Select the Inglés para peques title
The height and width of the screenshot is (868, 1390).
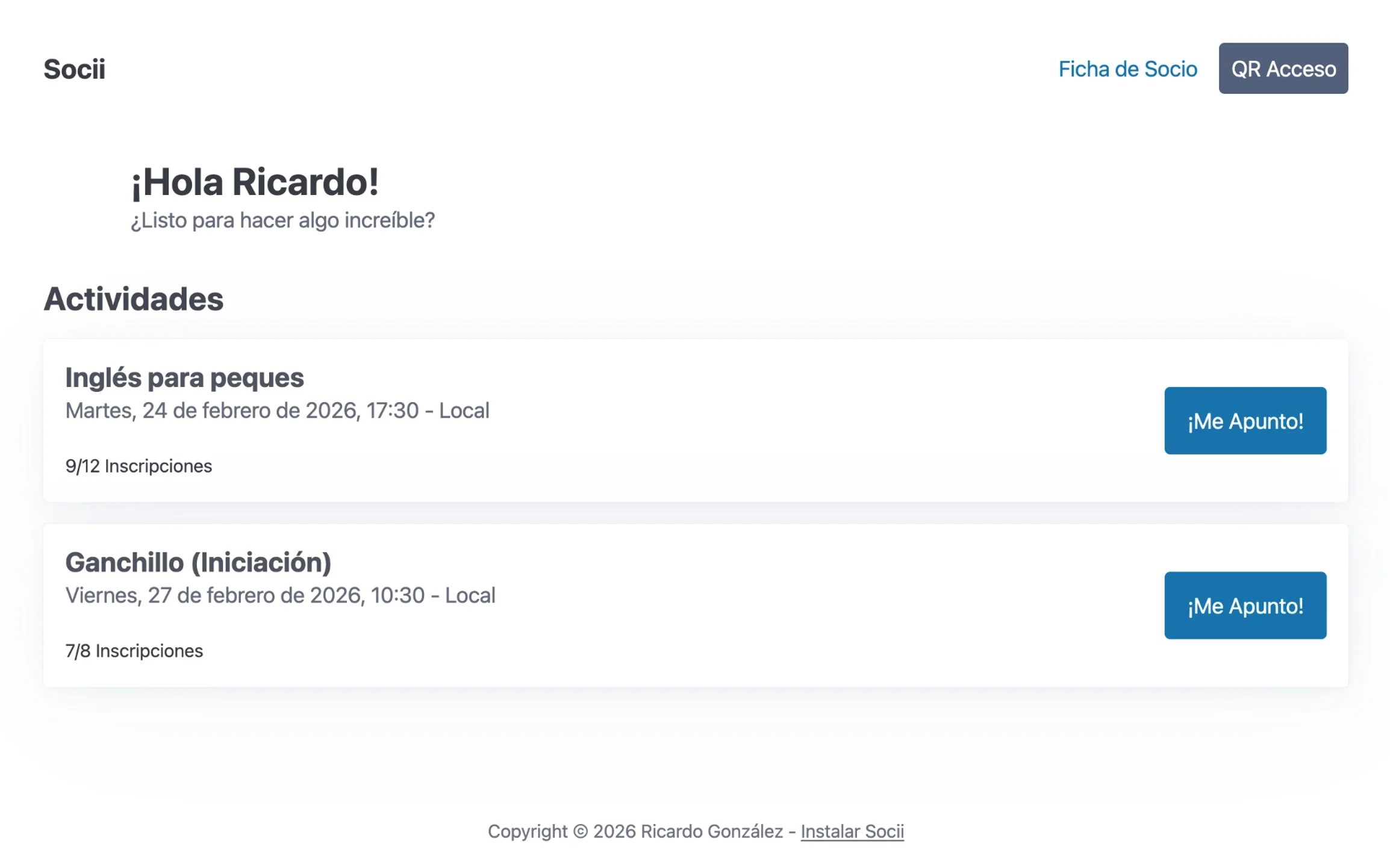184,378
